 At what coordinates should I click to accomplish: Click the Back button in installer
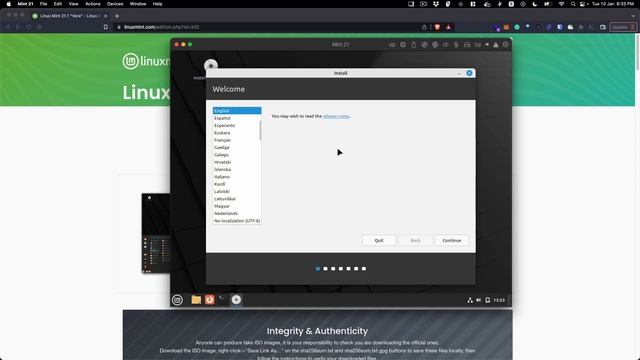(415, 240)
